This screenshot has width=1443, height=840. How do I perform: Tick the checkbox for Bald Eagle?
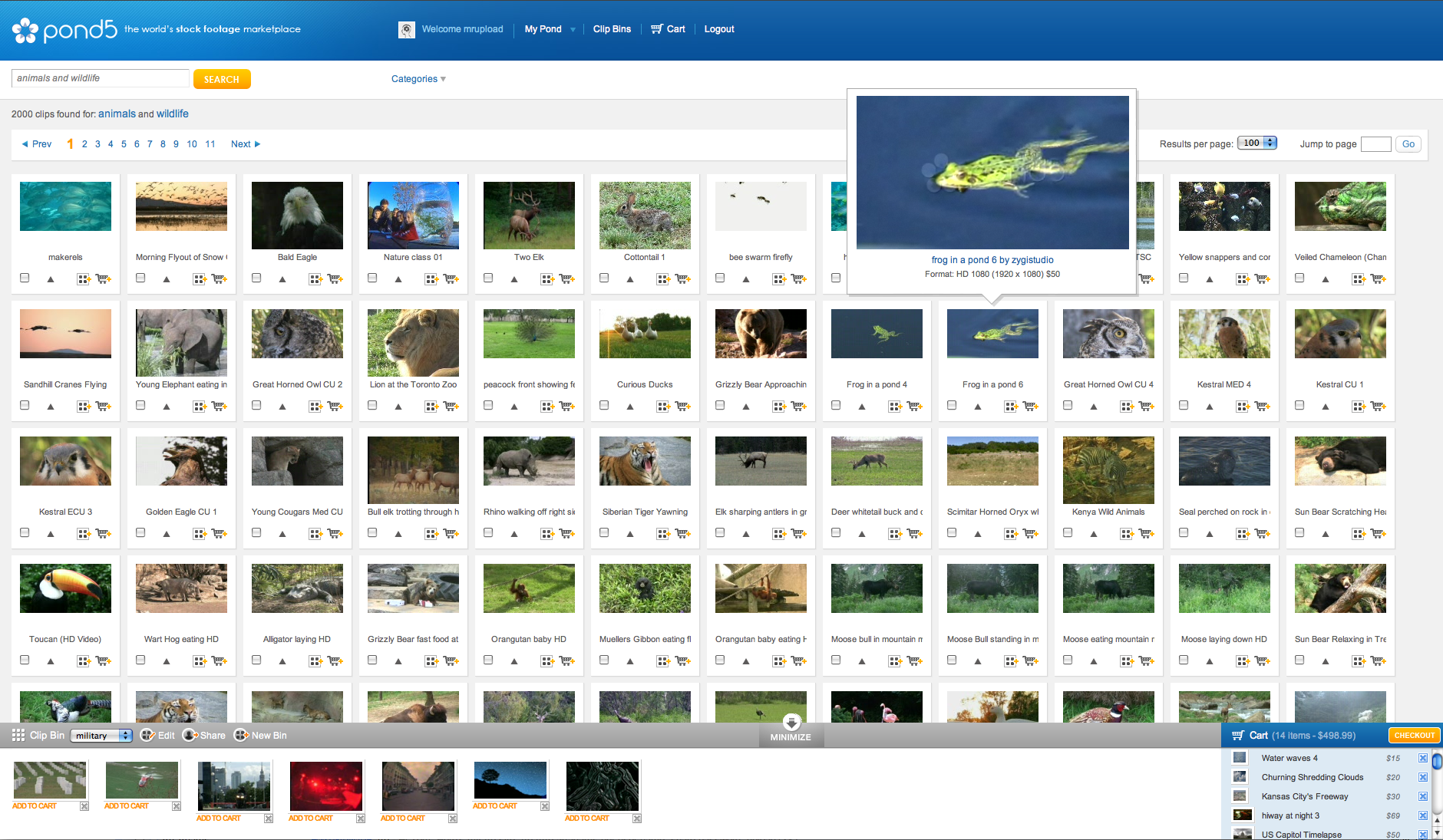(256, 278)
